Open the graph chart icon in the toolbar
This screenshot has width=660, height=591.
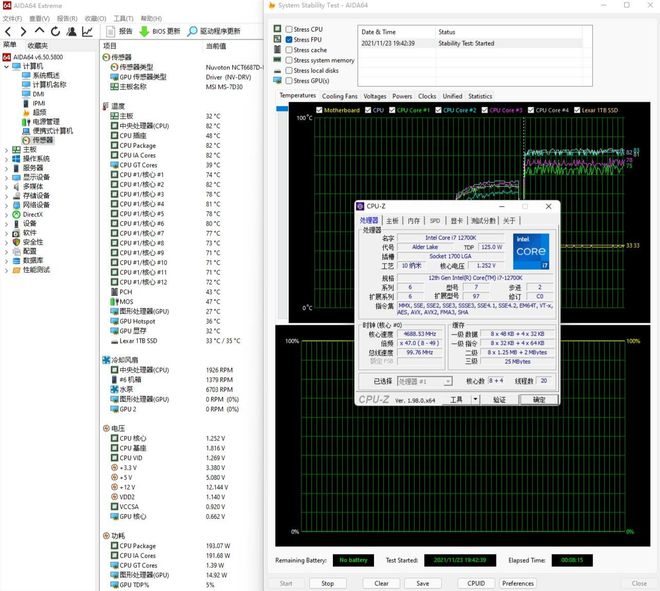point(87,31)
